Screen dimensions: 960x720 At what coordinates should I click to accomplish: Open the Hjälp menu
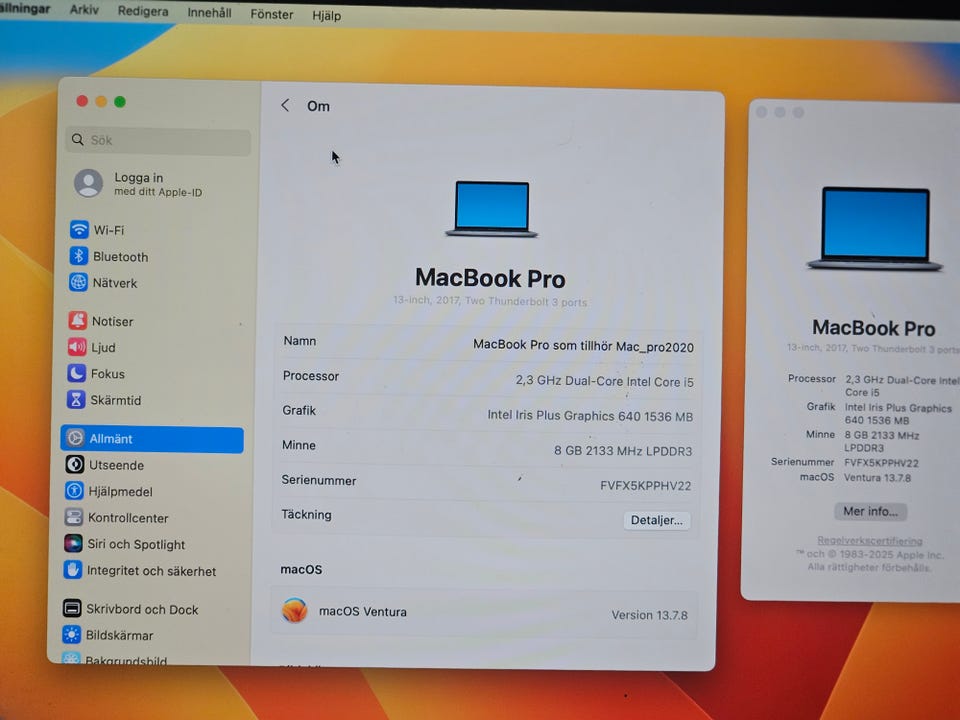point(326,15)
